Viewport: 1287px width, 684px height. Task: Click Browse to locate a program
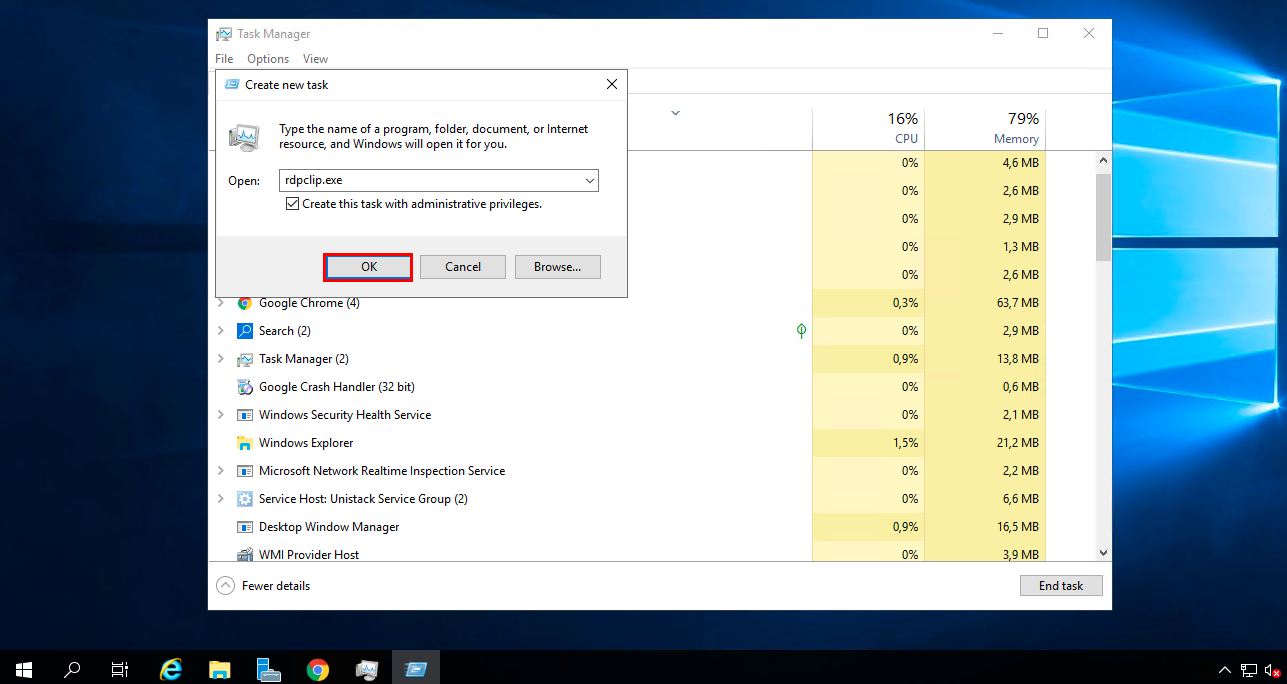(558, 267)
